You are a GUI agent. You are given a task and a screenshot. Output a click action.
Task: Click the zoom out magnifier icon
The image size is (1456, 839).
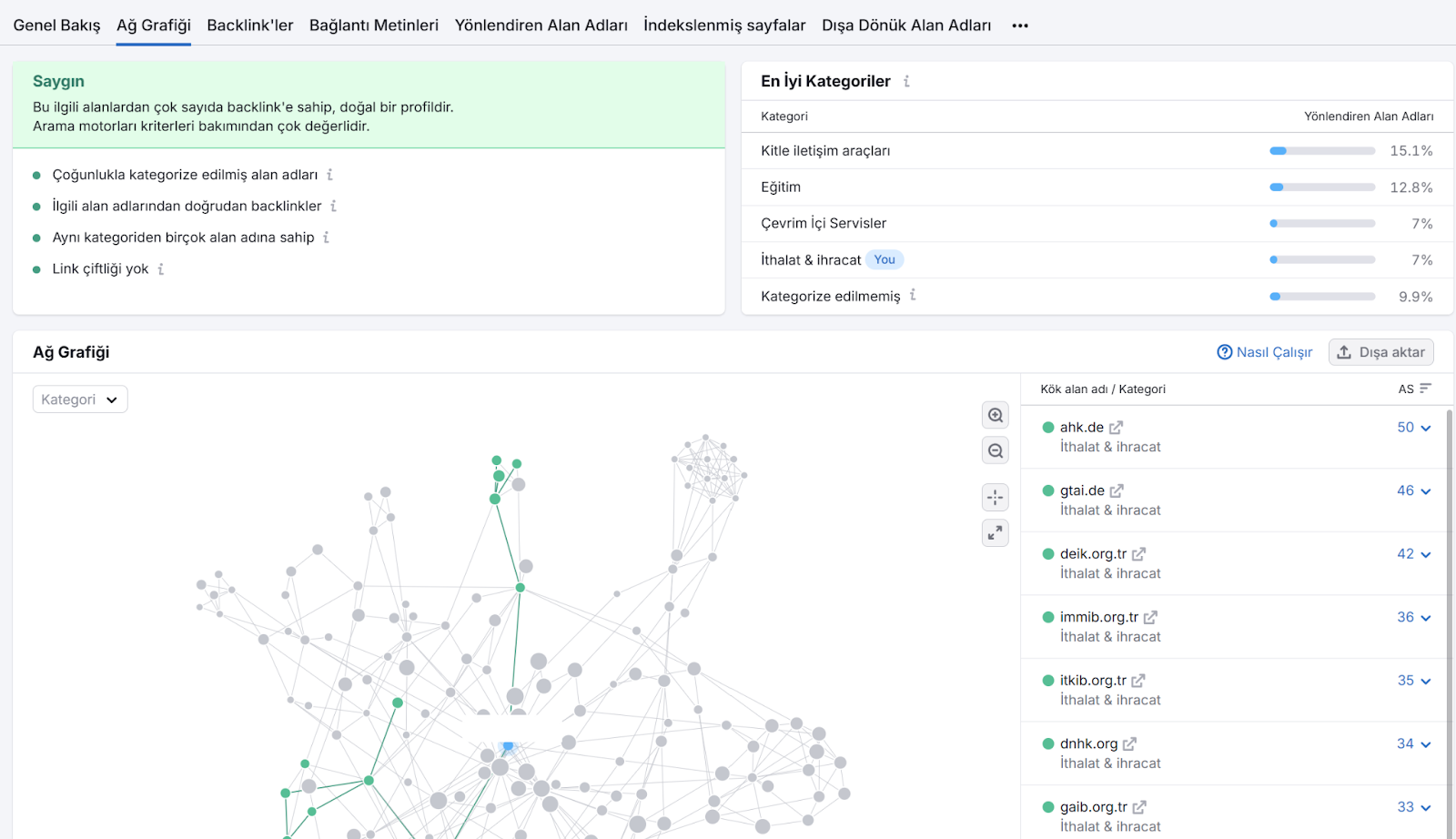[996, 450]
